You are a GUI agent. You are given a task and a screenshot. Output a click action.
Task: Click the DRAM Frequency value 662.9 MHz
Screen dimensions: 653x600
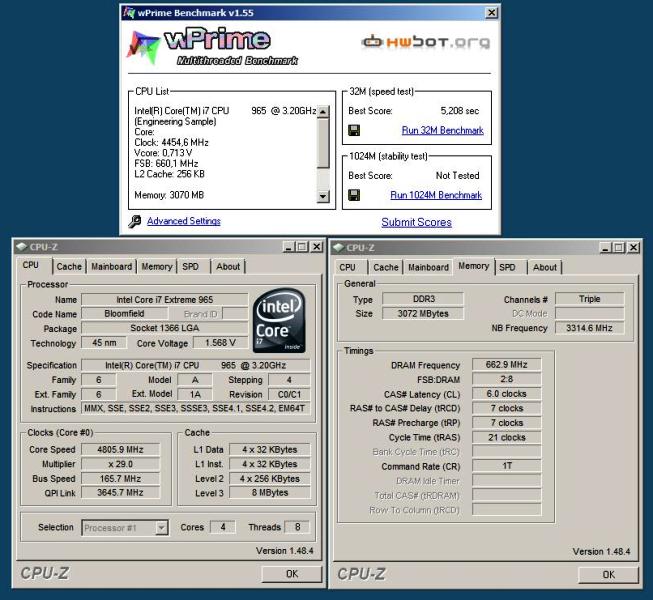coord(507,365)
